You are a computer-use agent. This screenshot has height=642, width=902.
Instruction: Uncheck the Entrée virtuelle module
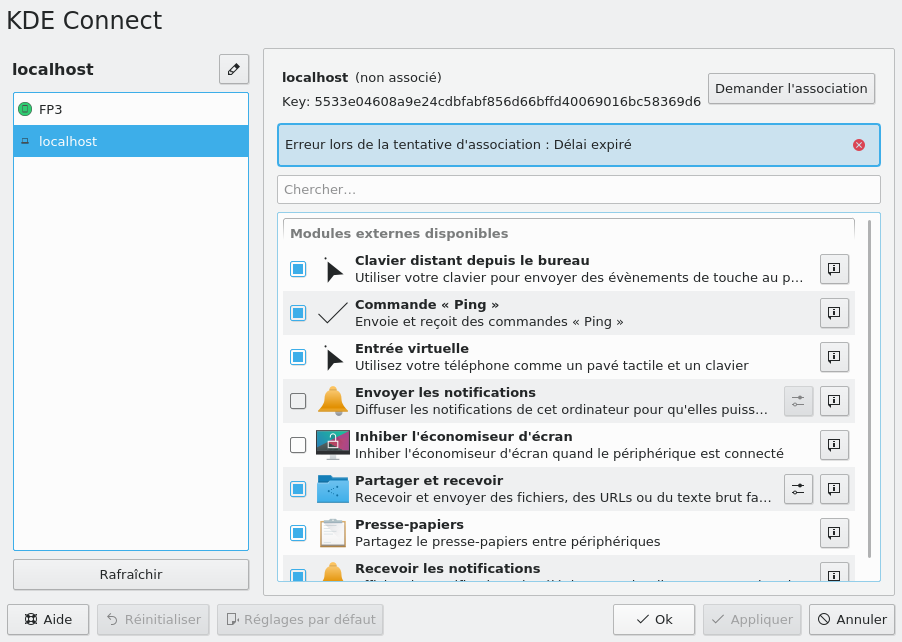tap(298, 357)
